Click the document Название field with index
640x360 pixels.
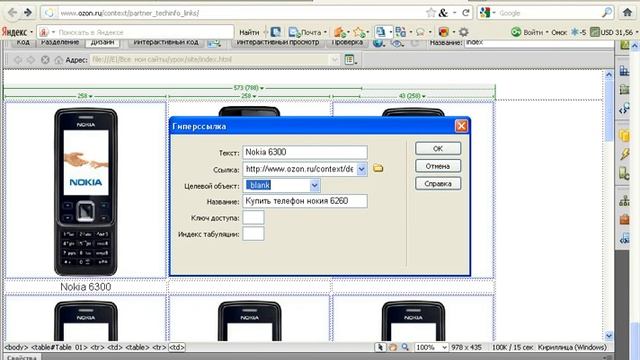538,42
